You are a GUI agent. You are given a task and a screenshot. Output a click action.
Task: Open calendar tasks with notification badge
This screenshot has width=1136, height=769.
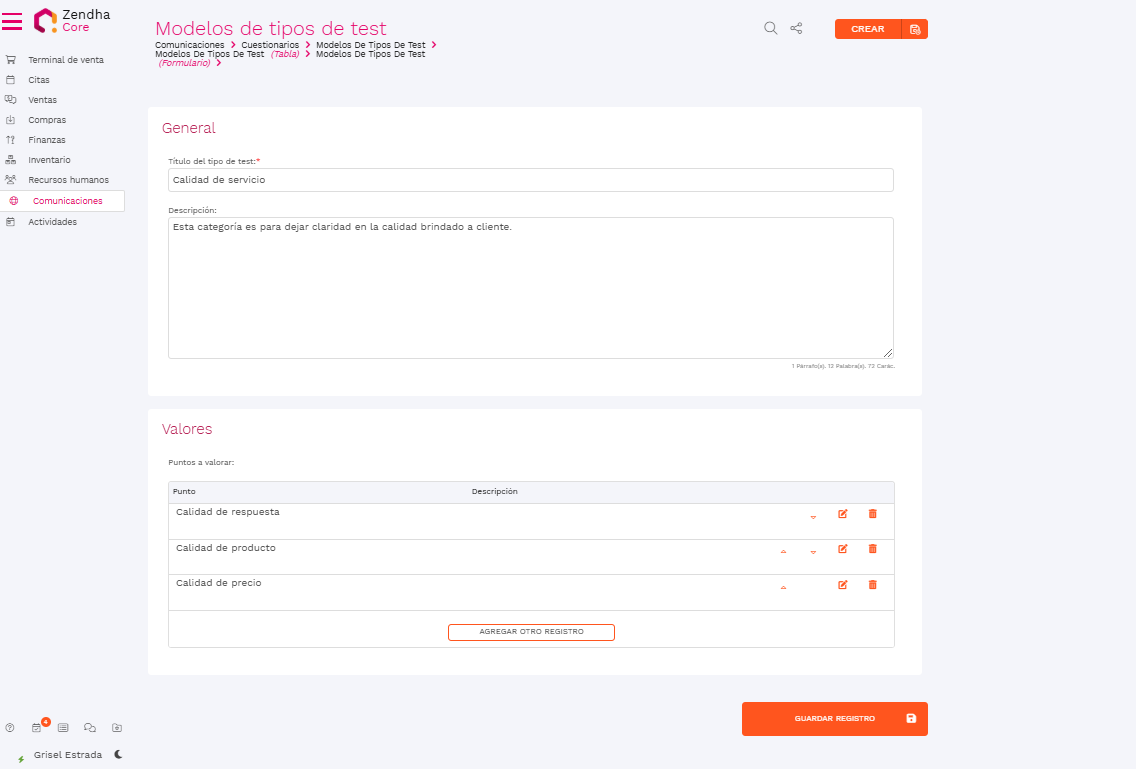[x=37, y=728]
